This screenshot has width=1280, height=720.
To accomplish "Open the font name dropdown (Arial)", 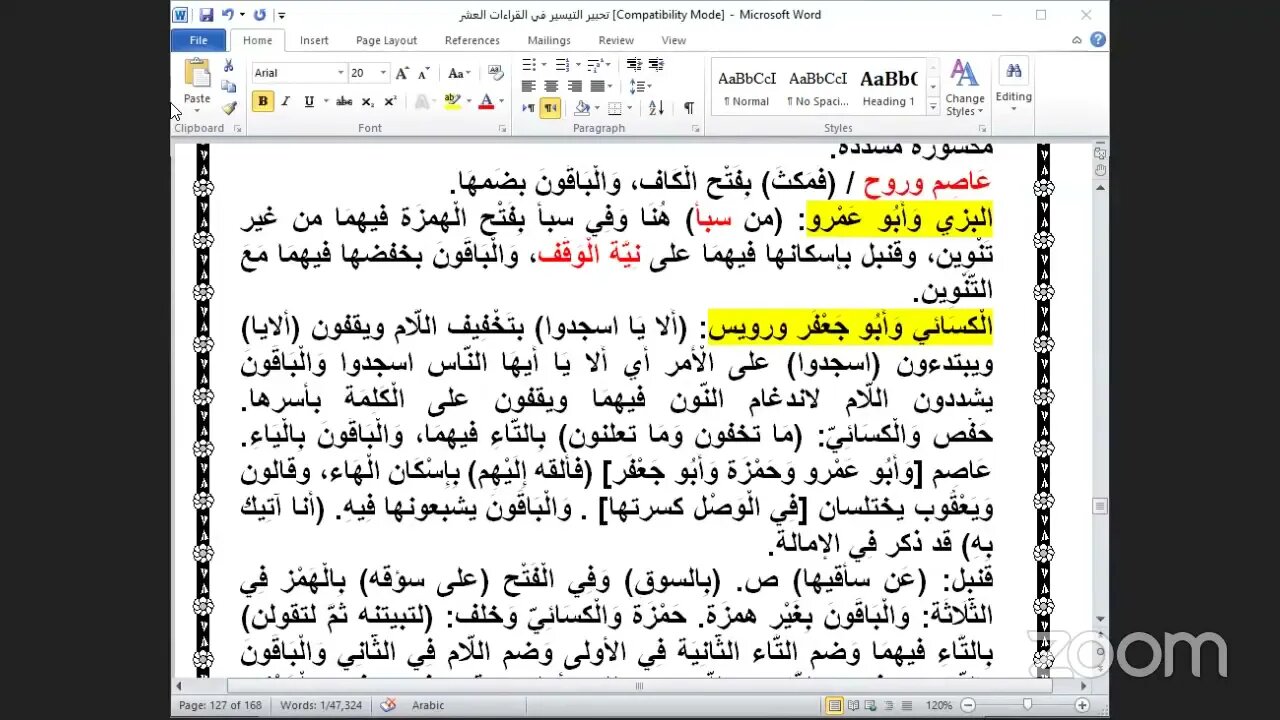I will (x=340, y=73).
